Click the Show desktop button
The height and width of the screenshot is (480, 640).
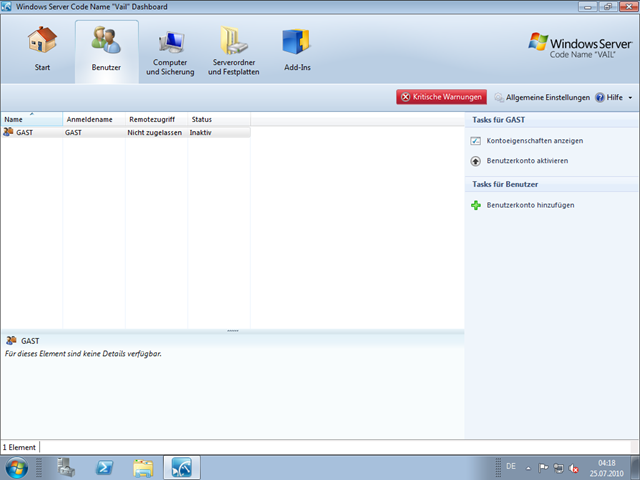tap(636, 468)
